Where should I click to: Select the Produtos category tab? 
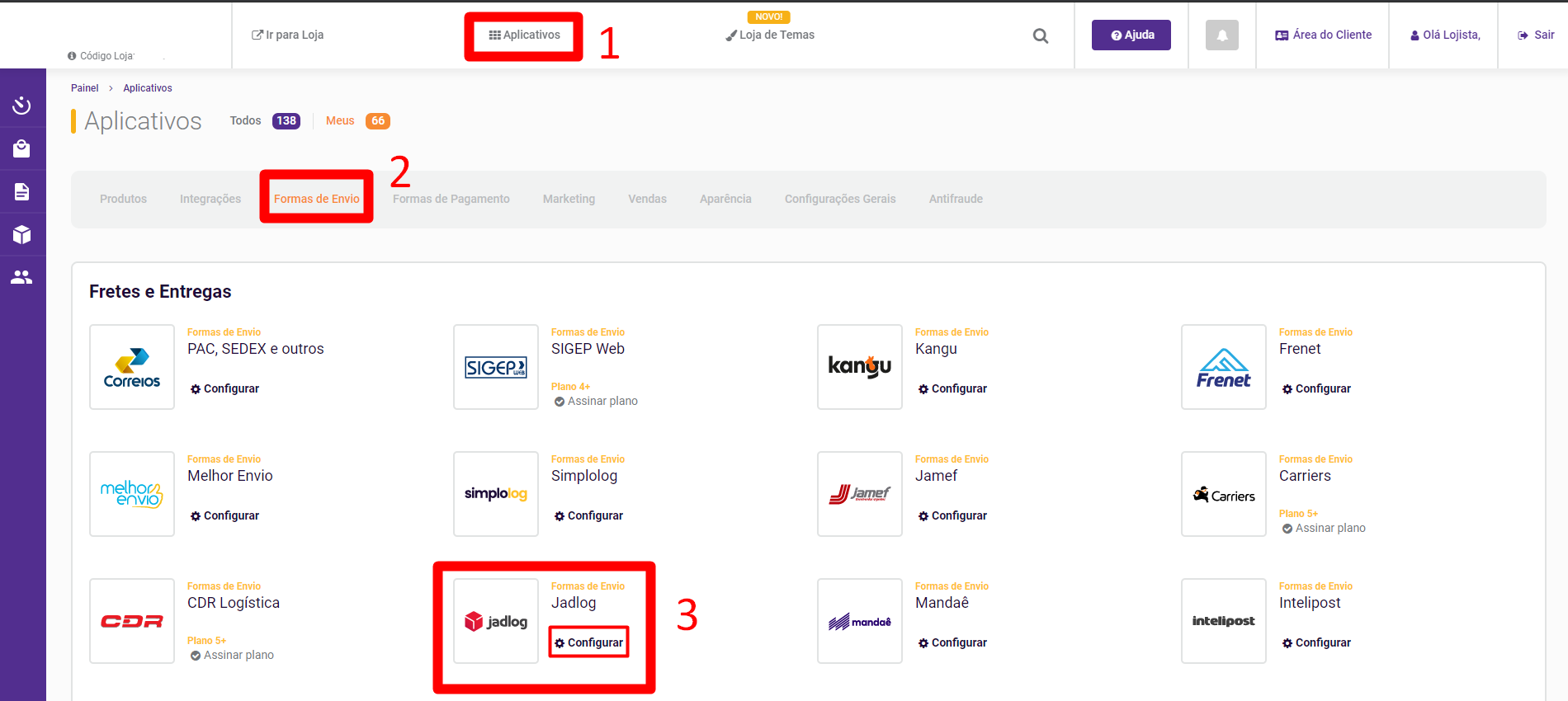(x=123, y=199)
